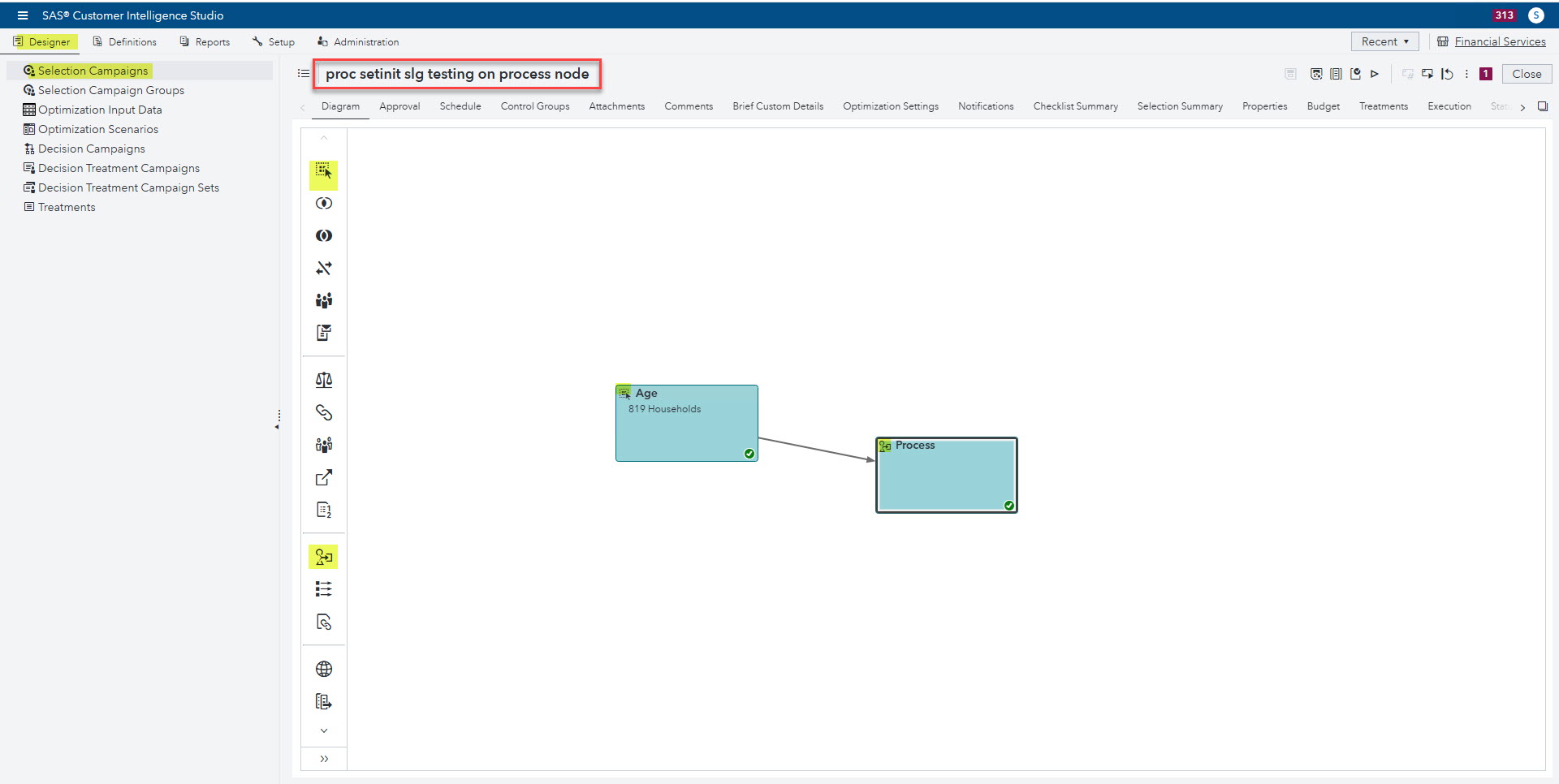1559x784 pixels.
Task: Open the user profile avatar
Action: coord(1536,15)
